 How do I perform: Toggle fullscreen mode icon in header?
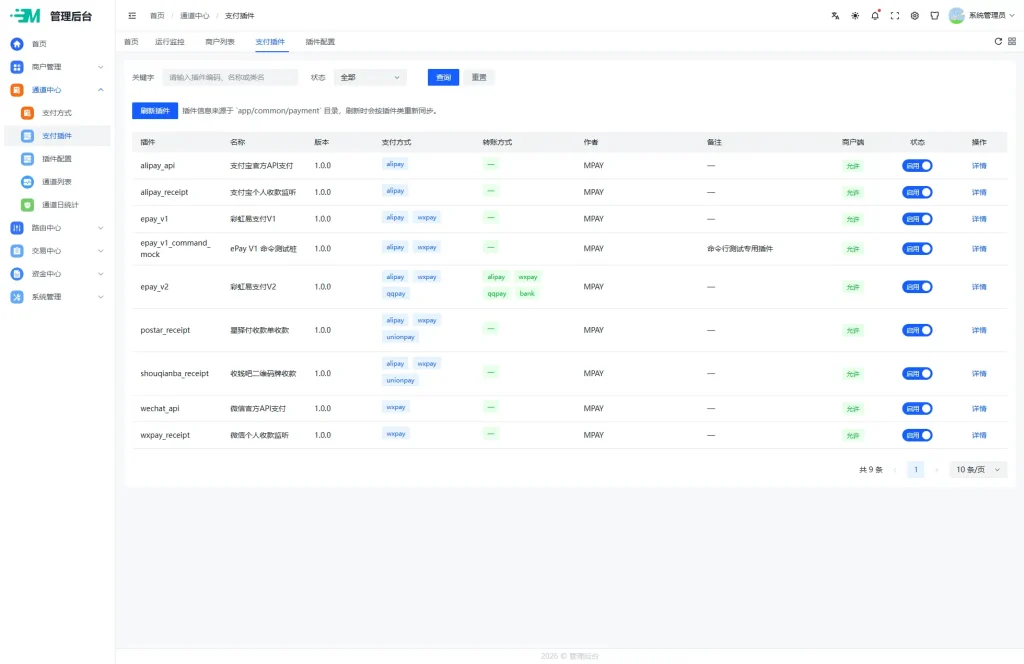point(895,16)
